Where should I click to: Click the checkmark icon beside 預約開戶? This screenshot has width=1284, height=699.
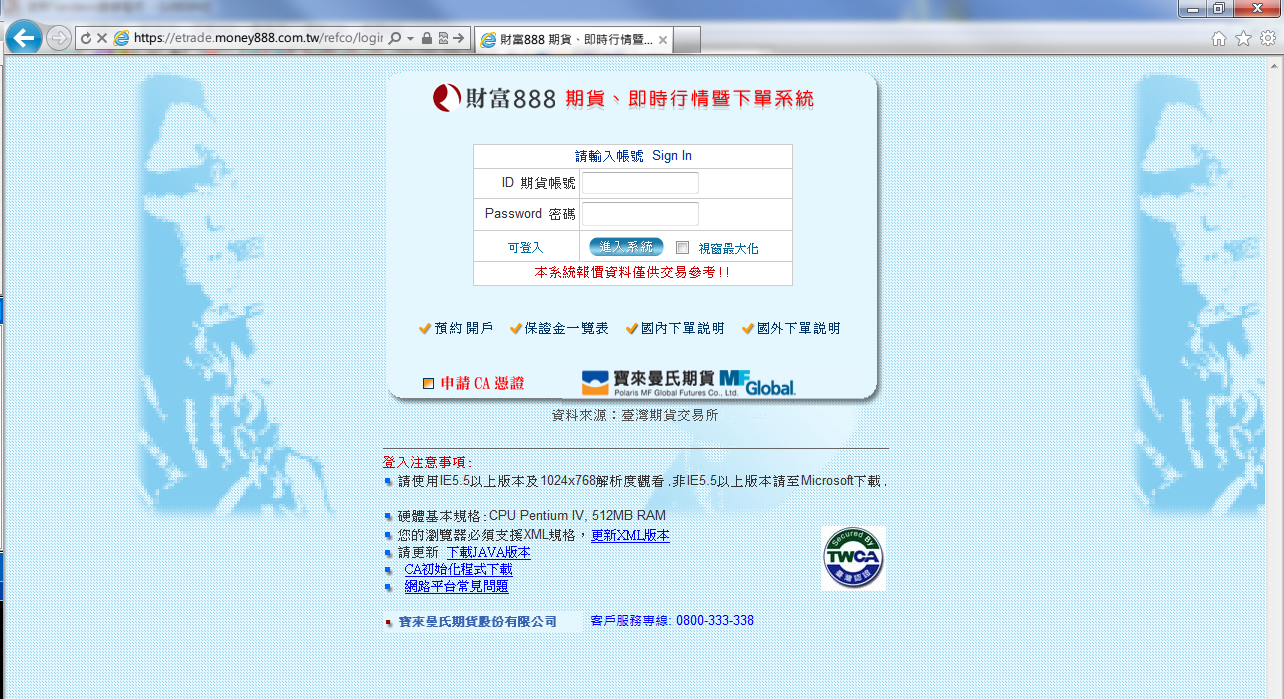tap(425, 328)
